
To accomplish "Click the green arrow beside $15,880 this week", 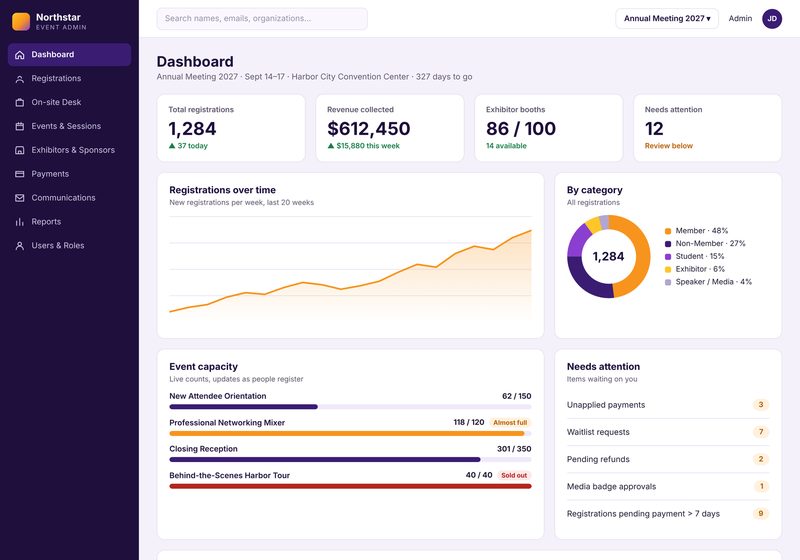I will tap(331, 146).
